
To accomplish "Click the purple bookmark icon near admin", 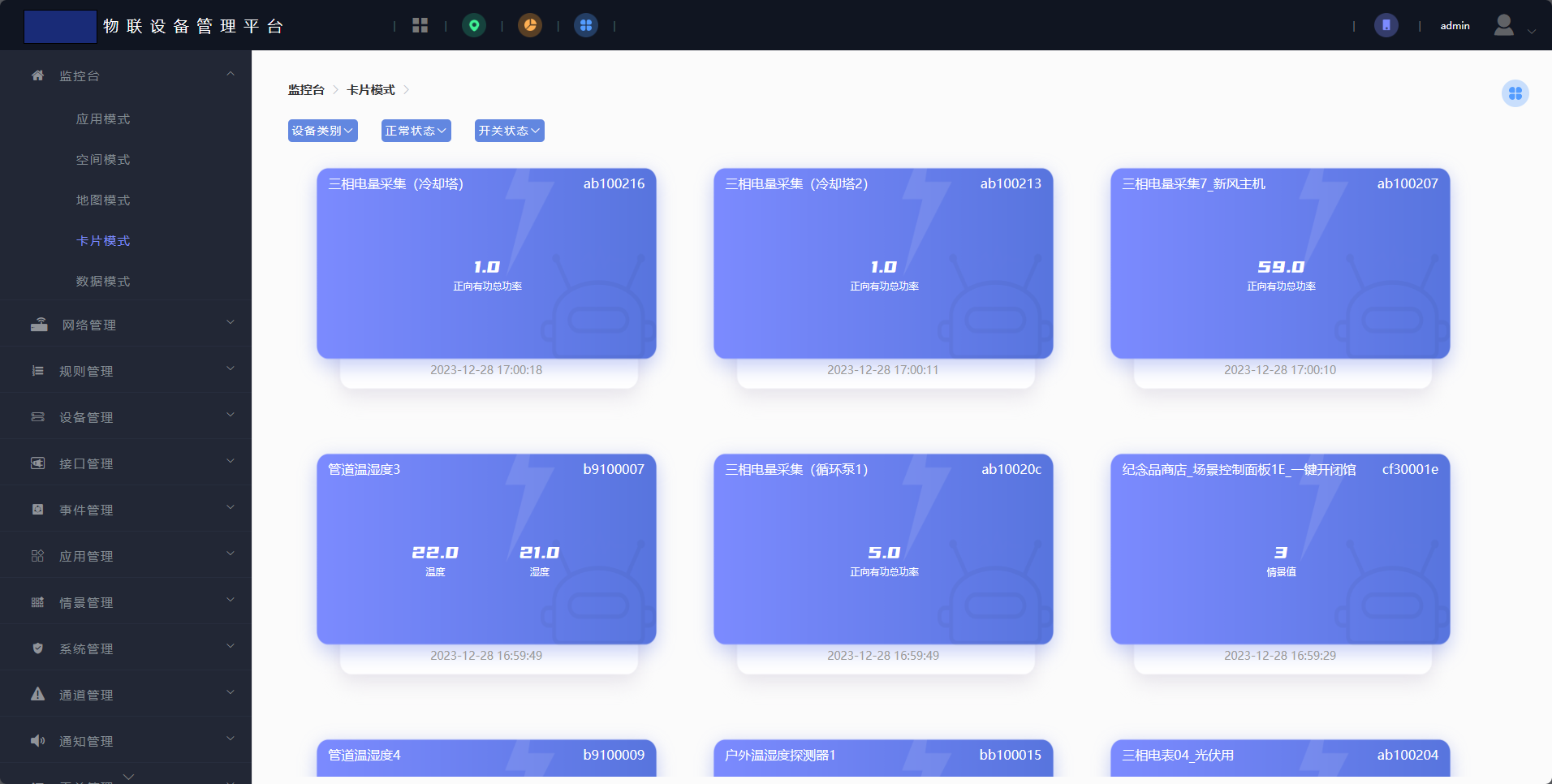I will coord(1386,26).
